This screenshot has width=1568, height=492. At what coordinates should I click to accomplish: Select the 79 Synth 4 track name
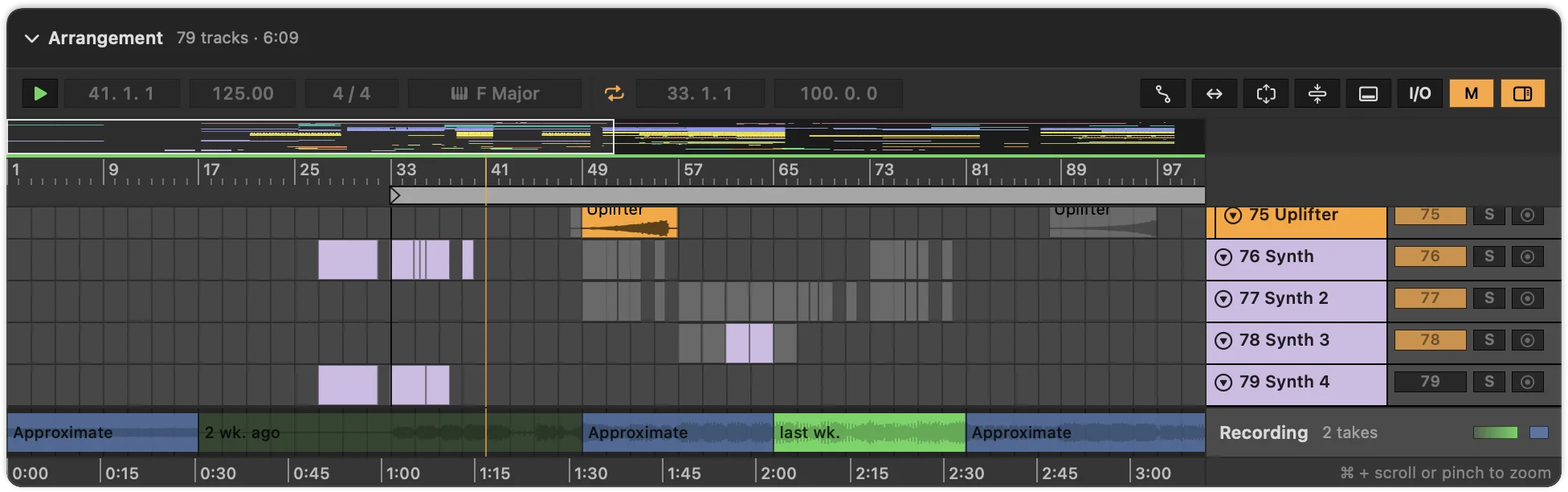click(x=1284, y=382)
